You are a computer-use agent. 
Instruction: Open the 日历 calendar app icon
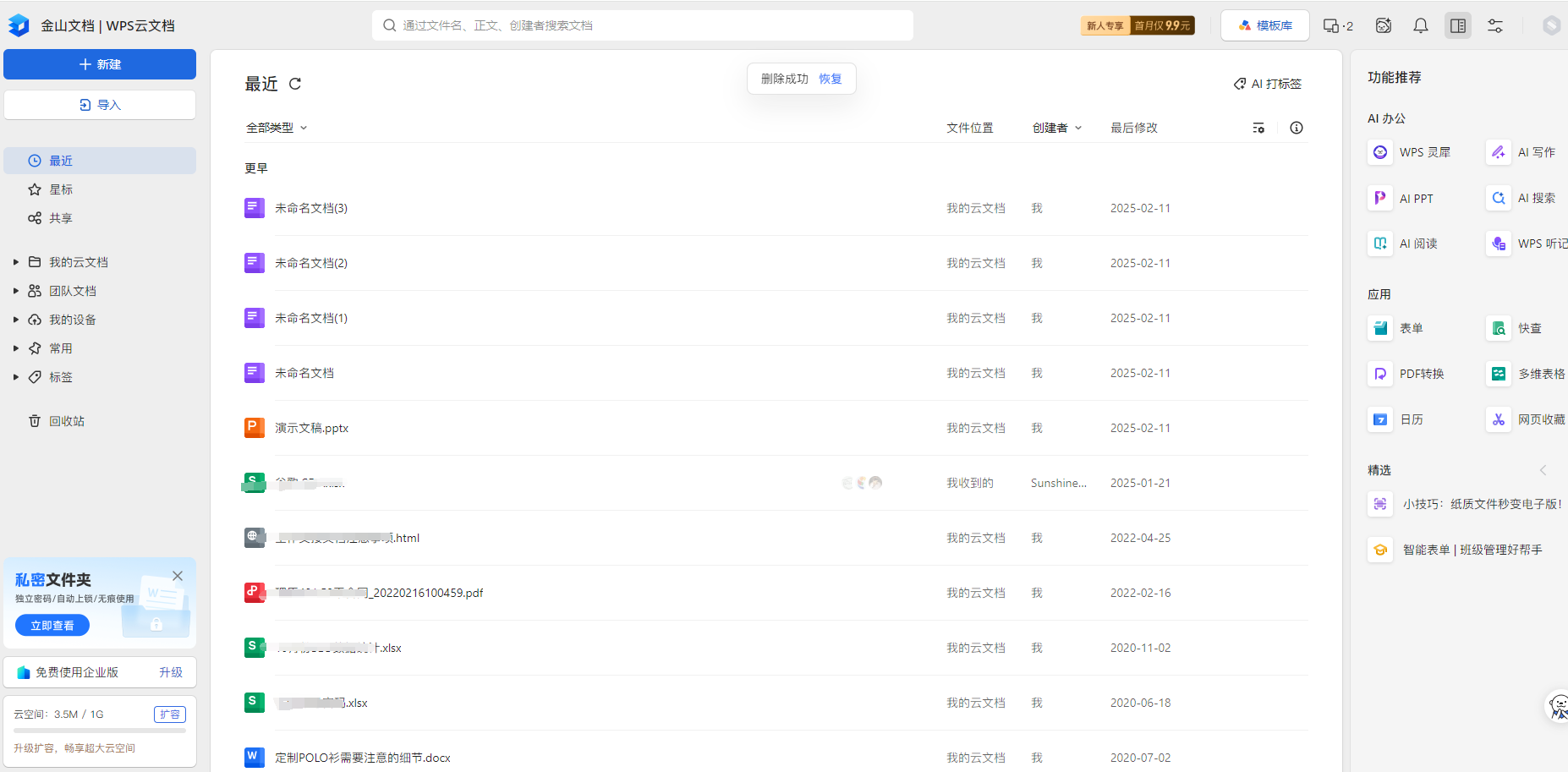[1380, 419]
